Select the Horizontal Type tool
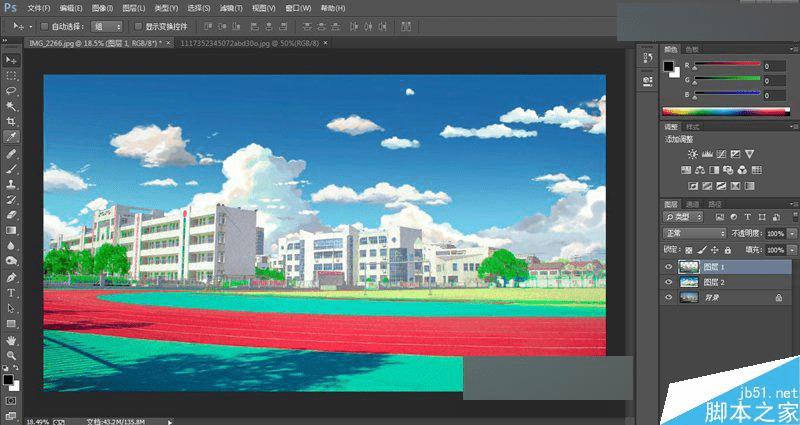This screenshot has height=425, width=800. (x=11, y=293)
